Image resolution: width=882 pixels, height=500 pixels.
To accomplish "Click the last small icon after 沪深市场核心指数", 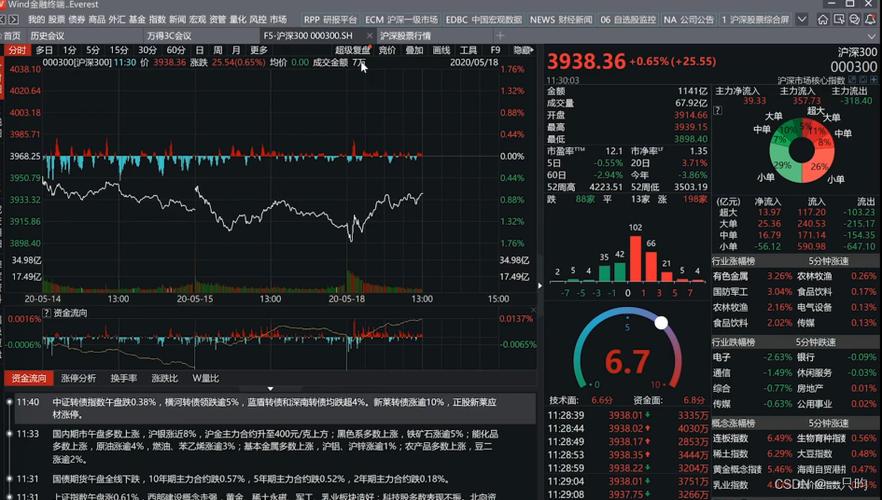I will 874,80.
